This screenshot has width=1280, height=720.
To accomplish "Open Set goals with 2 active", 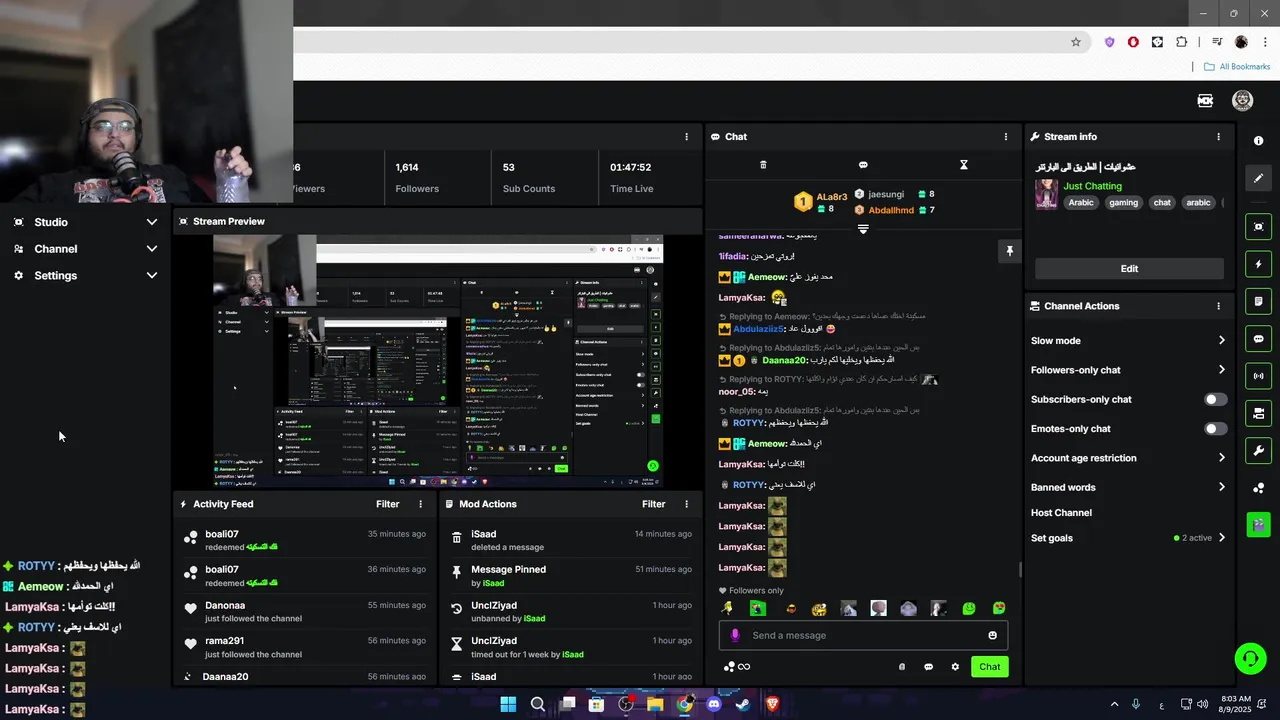I will [1128, 538].
